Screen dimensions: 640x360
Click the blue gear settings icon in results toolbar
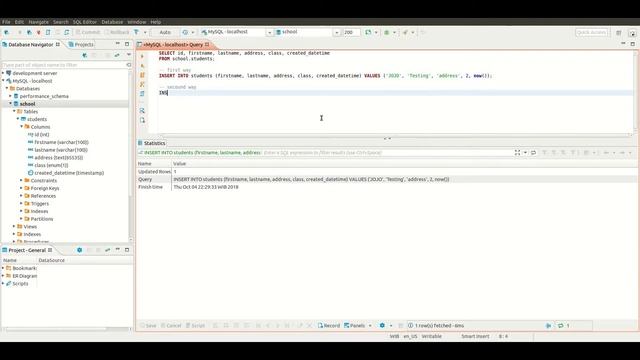tap(382, 325)
